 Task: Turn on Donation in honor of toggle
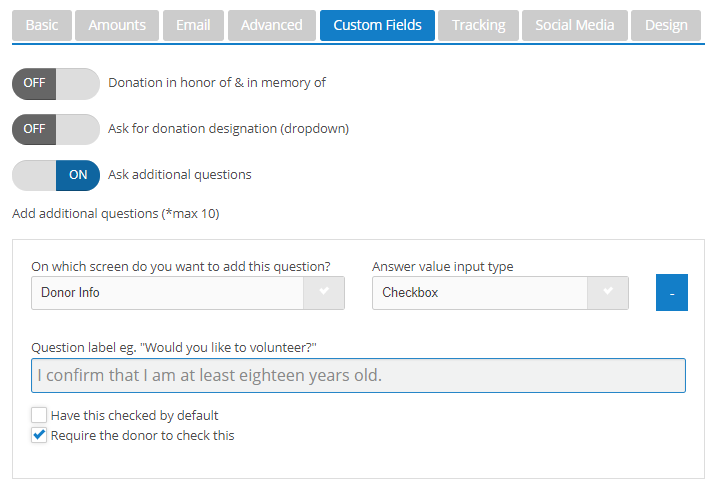[56, 83]
